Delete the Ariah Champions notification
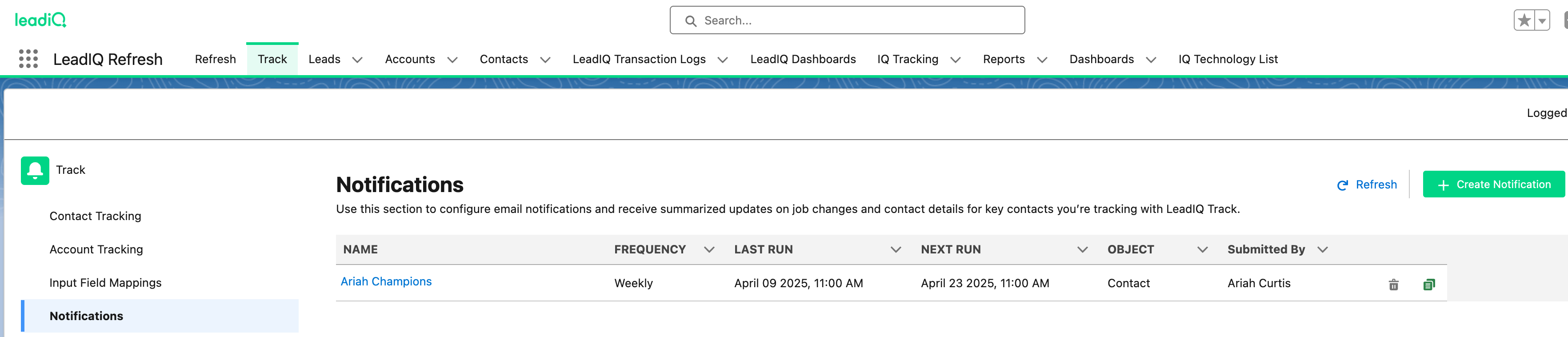Image resolution: width=1568 pixels, height=337 pixels. tap(1393, 285)
